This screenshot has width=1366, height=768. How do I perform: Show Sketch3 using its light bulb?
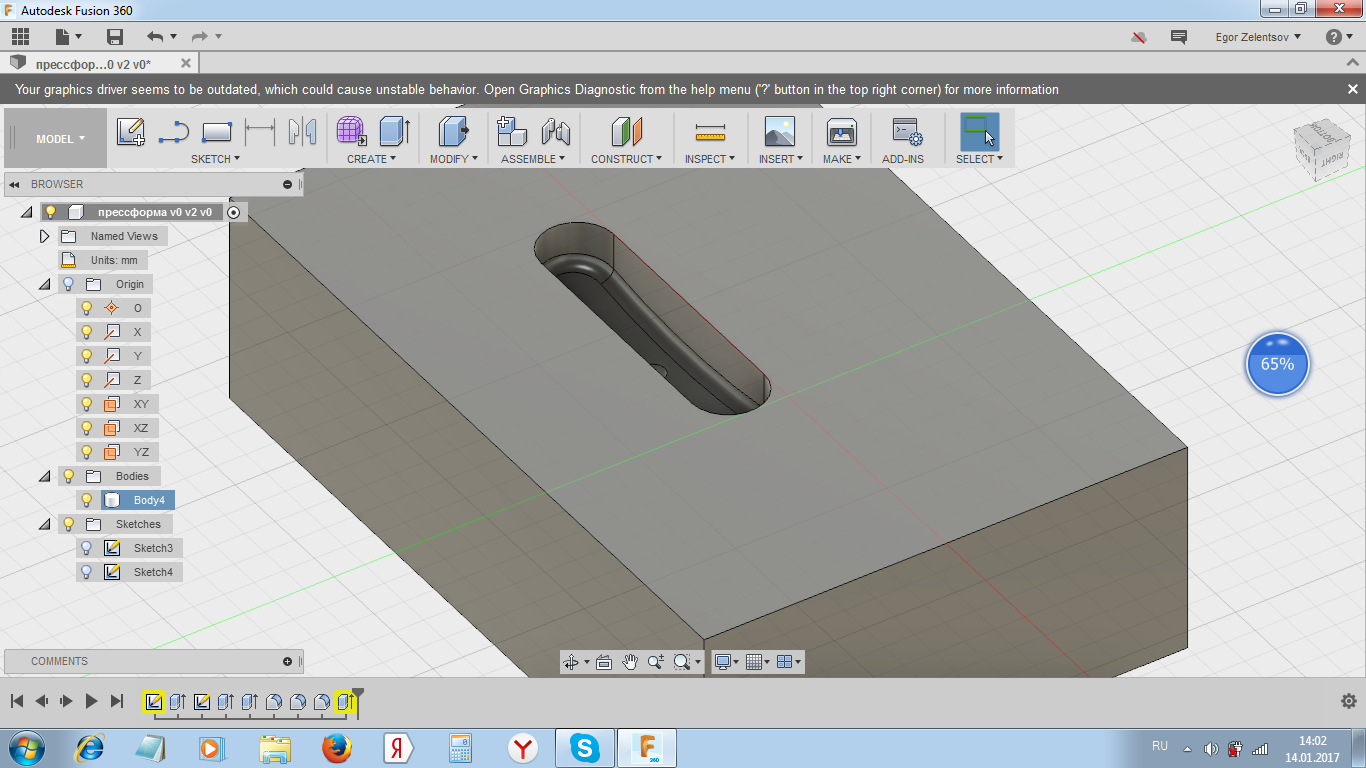pos(86,548)
